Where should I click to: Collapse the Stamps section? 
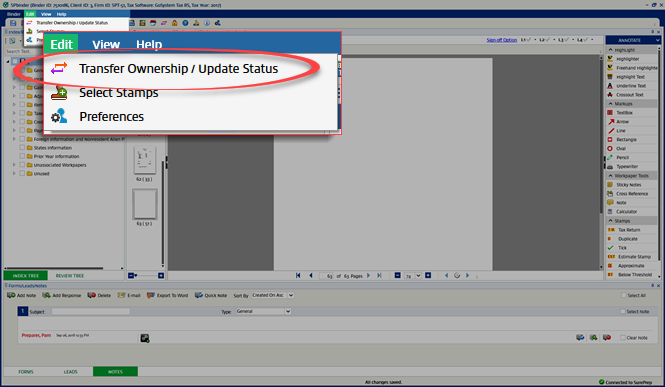tap(610, 221)
